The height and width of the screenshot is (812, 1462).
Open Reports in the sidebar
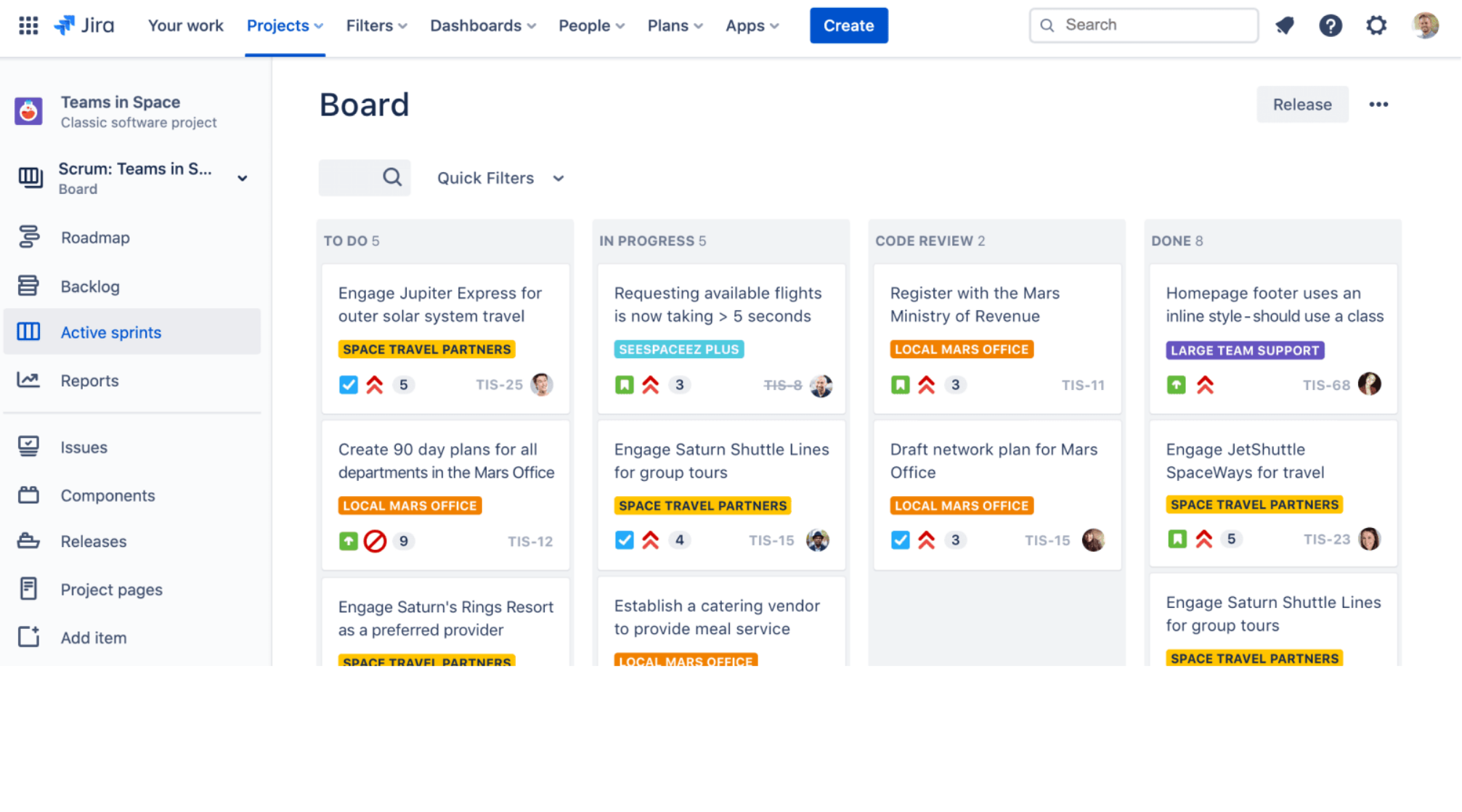(x=89, y=381)
